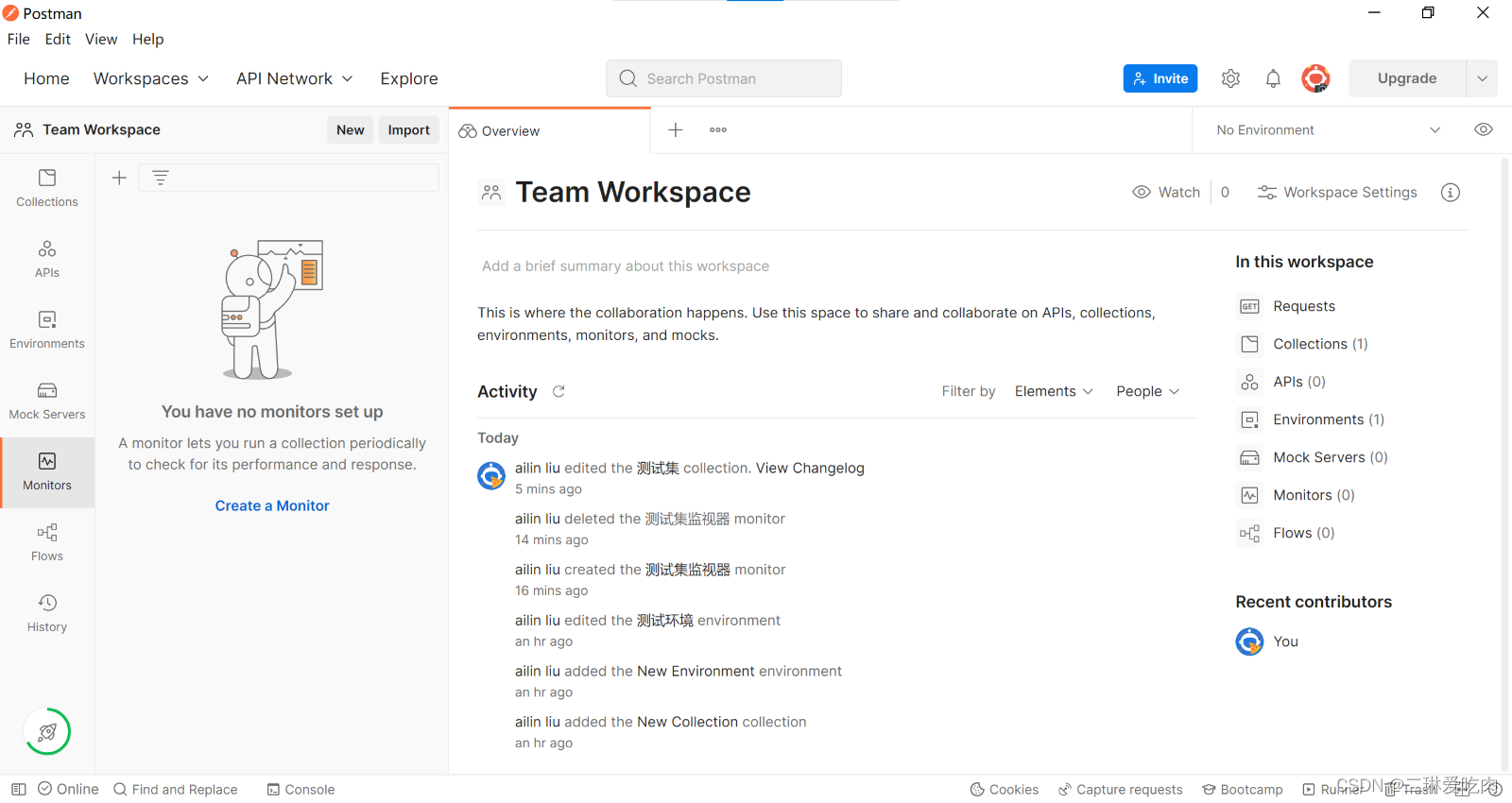This screenshot has width=1512, height=803.
Task: Click the Create a Monitor link
Action: tap(272, 505)
